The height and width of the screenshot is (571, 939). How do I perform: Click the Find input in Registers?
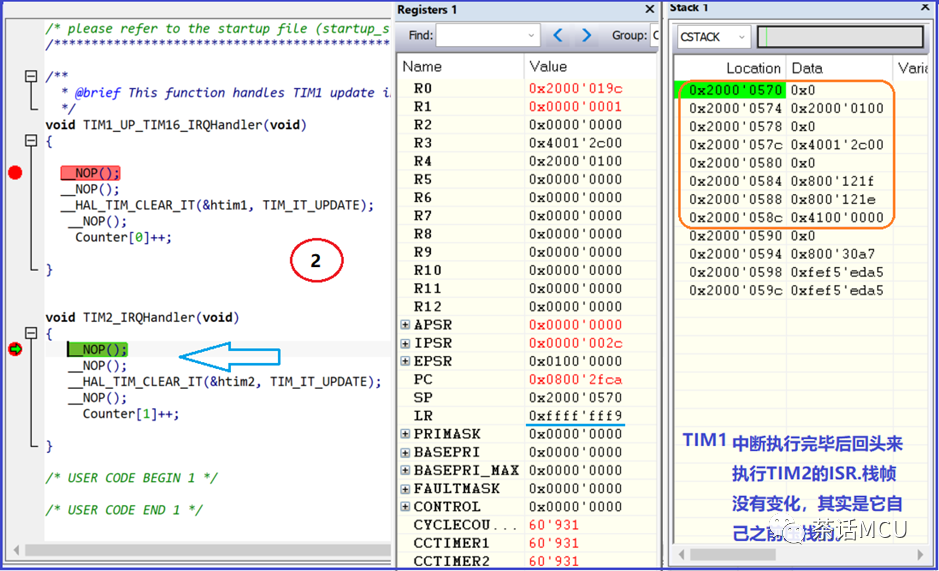click(x=481, y=35)
